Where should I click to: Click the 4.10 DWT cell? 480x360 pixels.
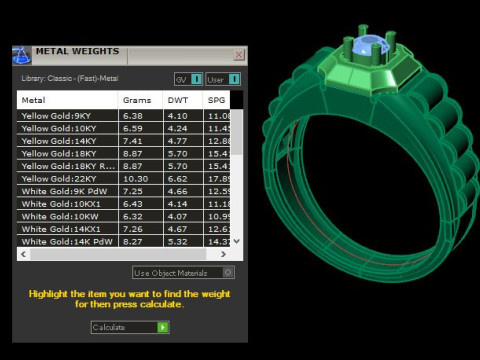pos(183,116)
